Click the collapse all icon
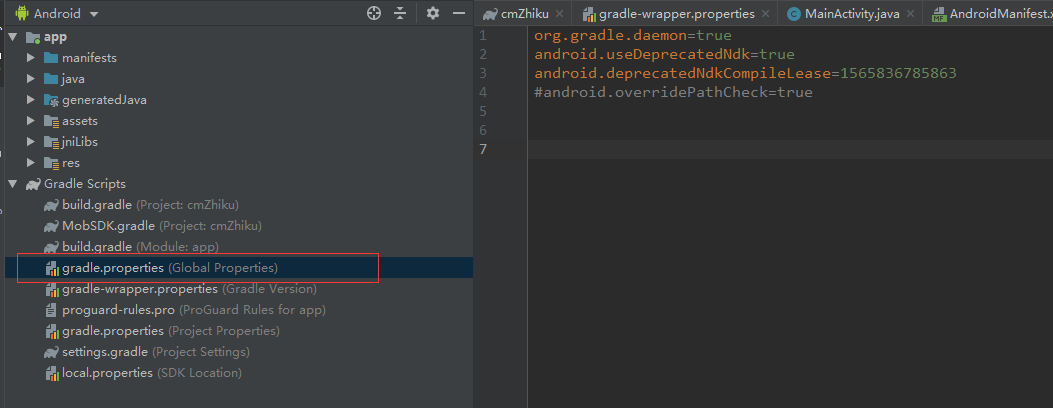1053x408 pixels. click(x=400, y=13)
